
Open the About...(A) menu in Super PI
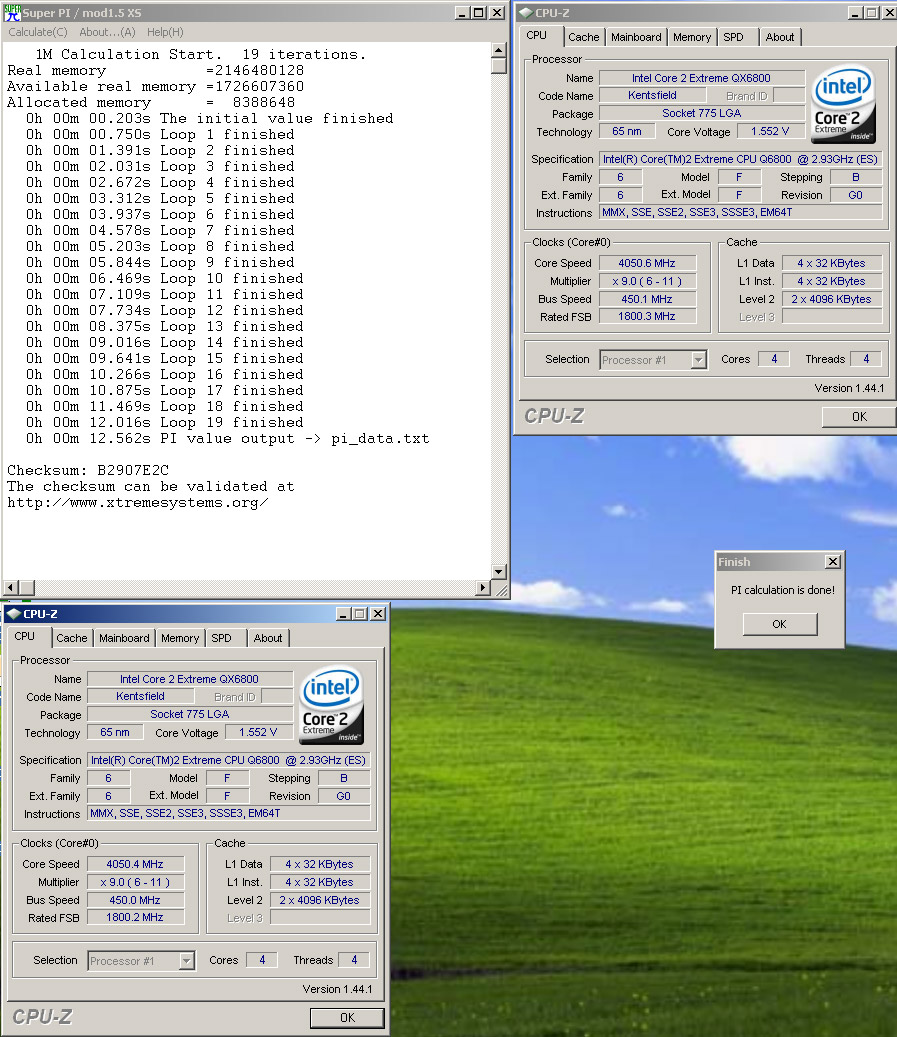[107, 32]
